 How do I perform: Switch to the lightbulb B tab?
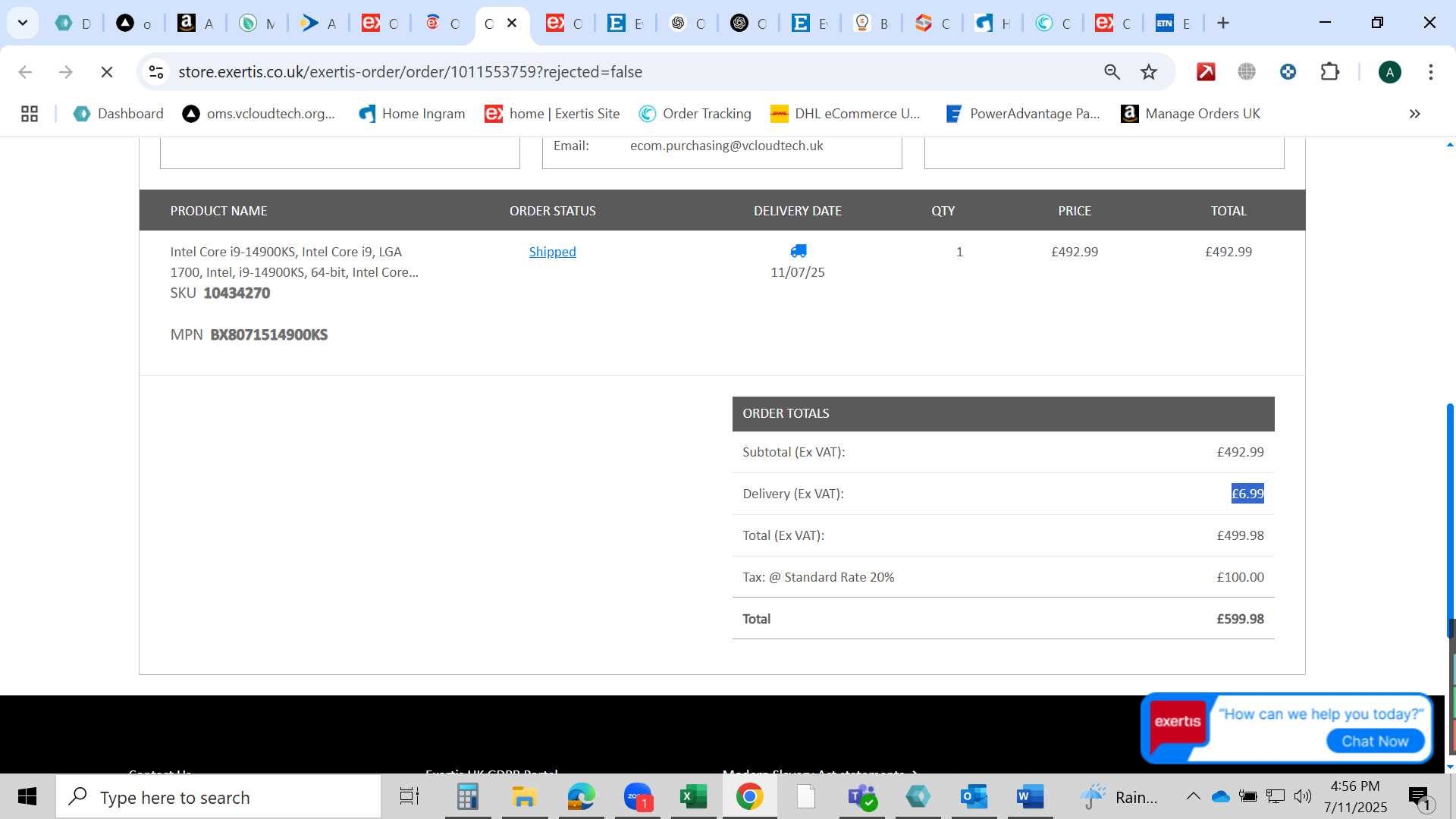(870, 24)
